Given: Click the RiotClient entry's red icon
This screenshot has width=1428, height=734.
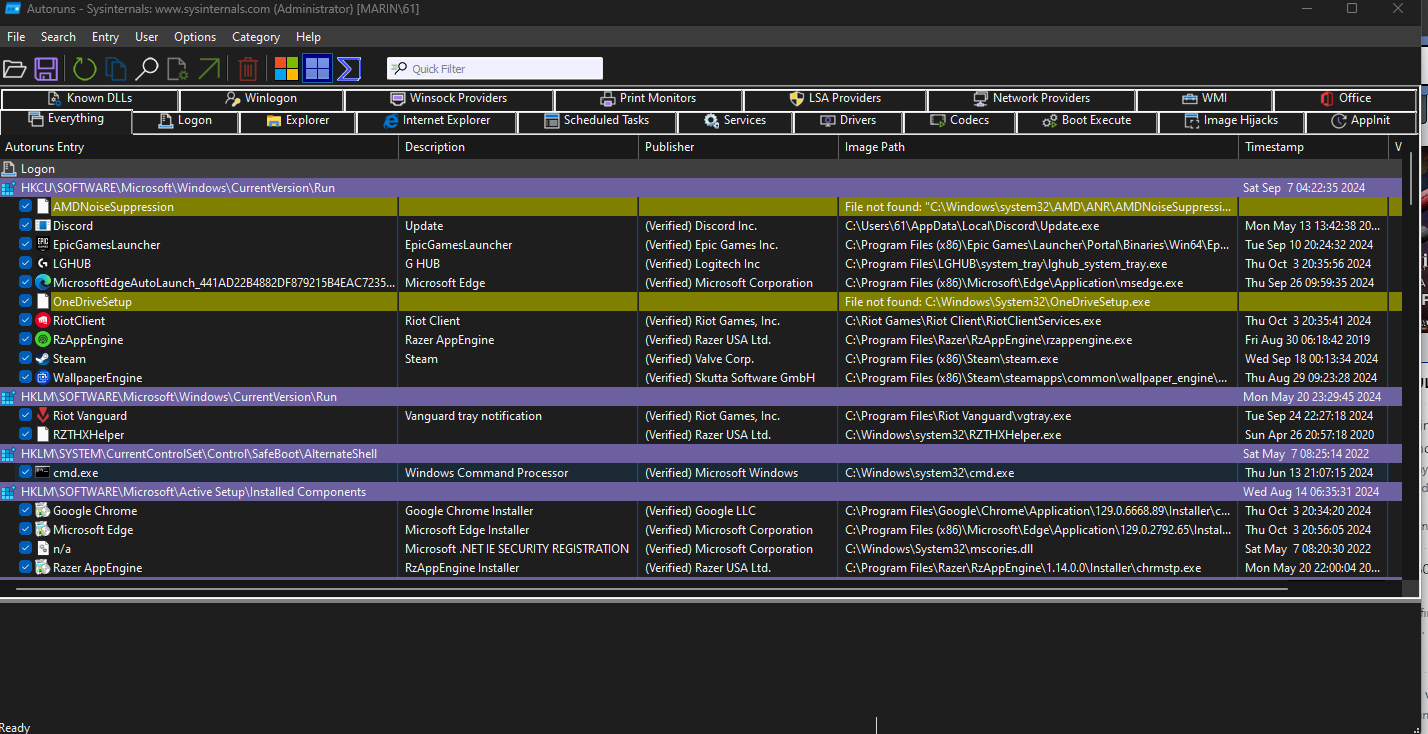Looking at the screenshot, I should pos(43,321).
